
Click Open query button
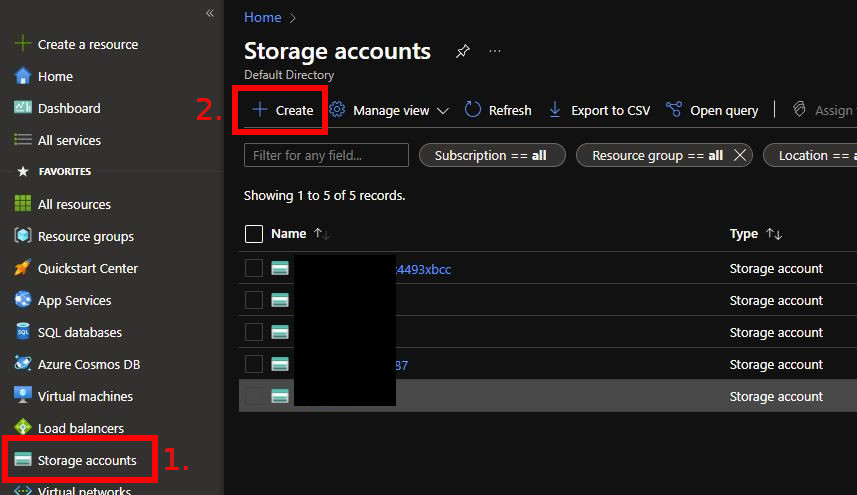tap(712, 110)
